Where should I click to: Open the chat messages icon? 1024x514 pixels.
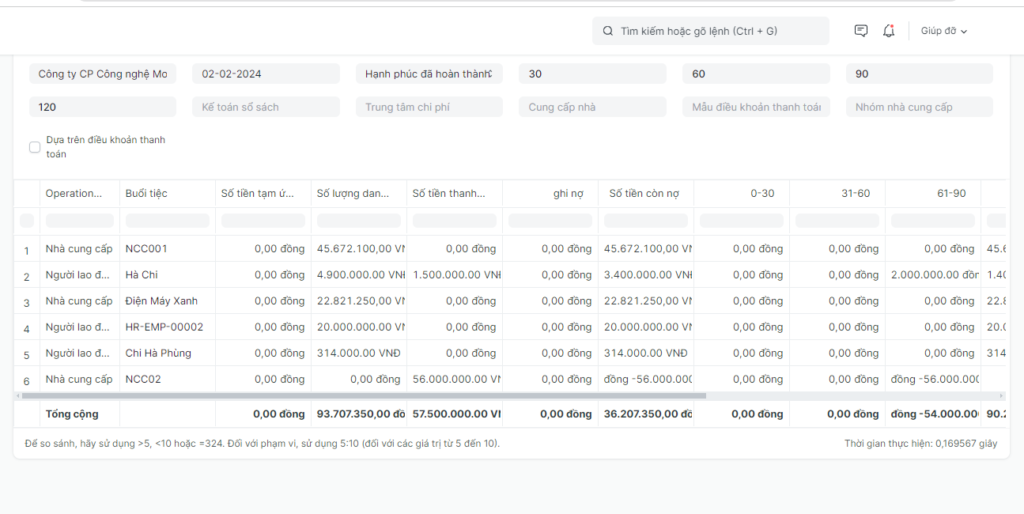[x=861, y=31]
